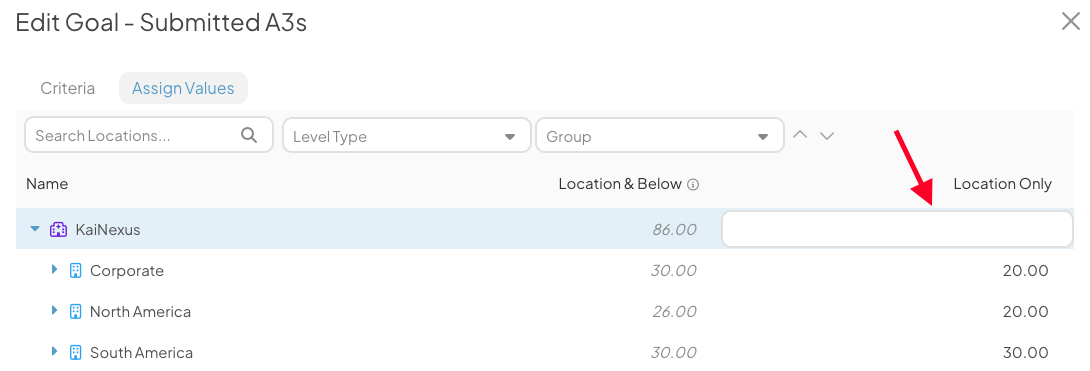Click the KaiNexus organization icon
1090x371 pixels.
(58, 229)
